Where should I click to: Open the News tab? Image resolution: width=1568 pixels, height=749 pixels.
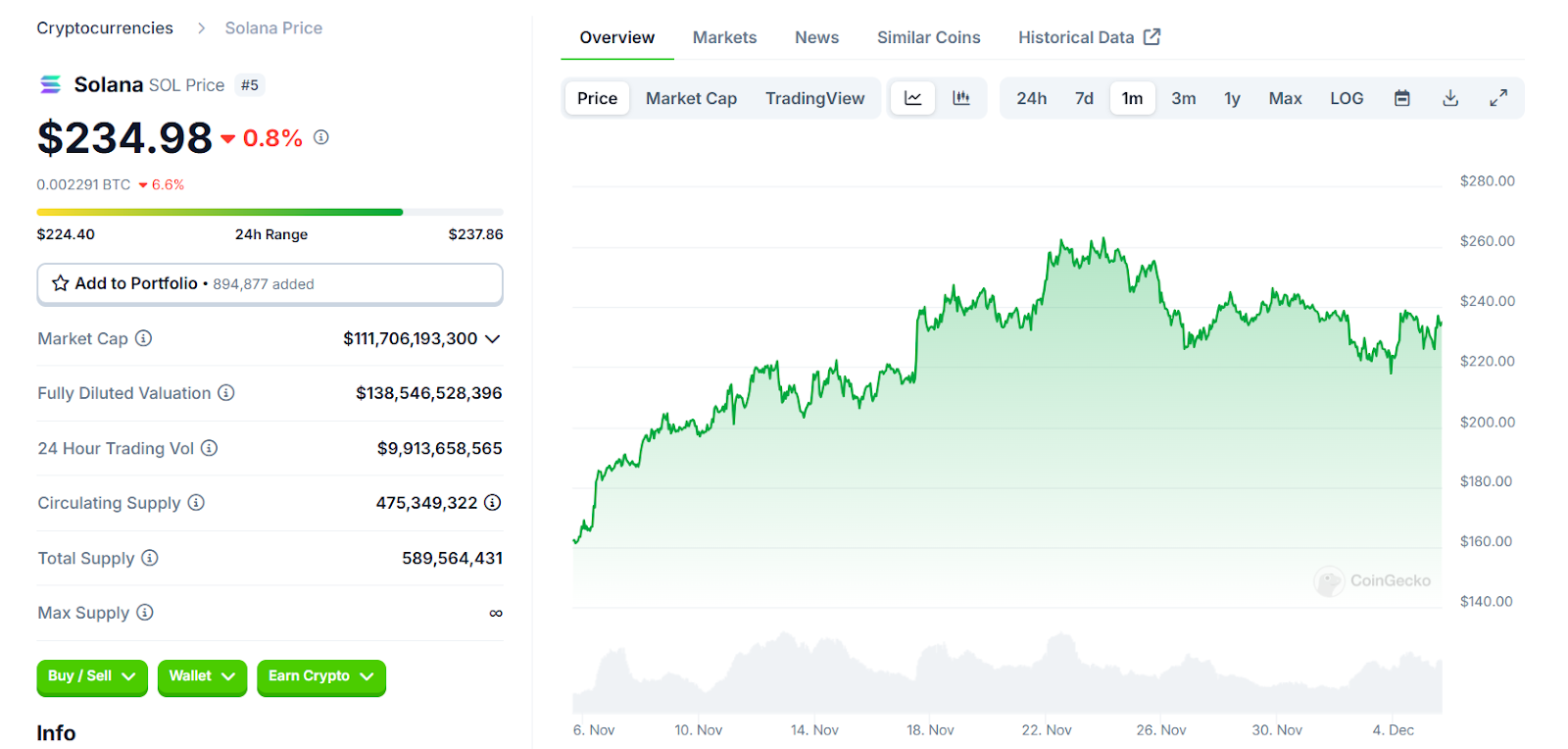pyautogui.click(x=816, y=37)
